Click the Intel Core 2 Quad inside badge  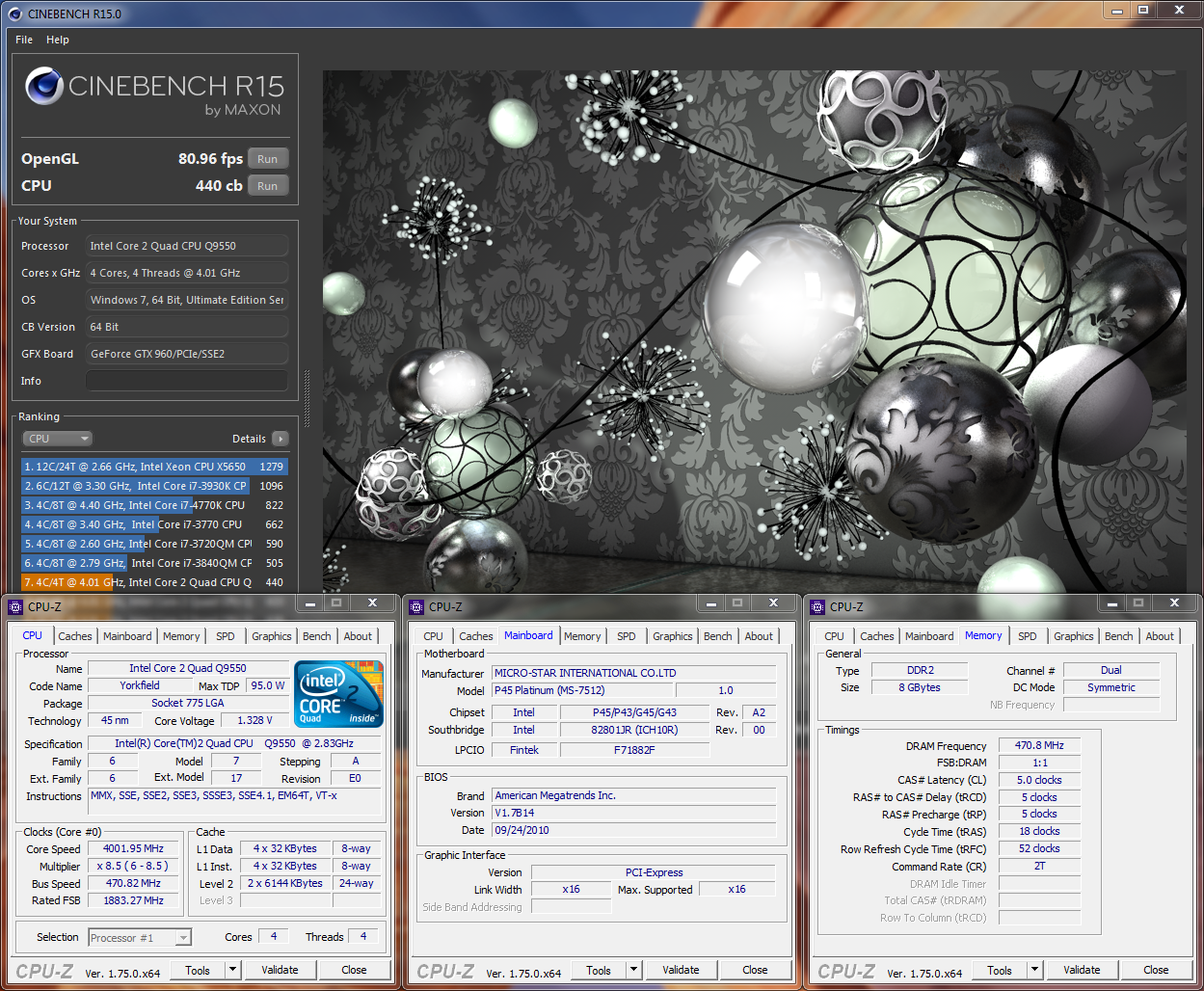tap(338, 694)
